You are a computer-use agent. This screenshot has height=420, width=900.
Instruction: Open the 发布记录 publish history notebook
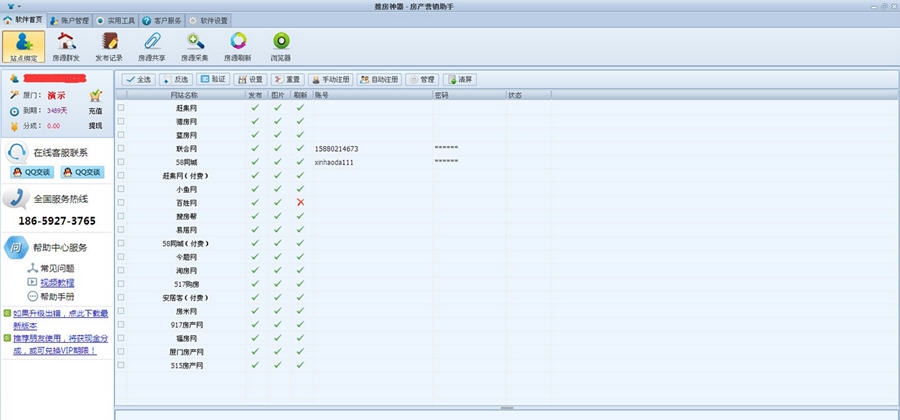coord(109,46)
